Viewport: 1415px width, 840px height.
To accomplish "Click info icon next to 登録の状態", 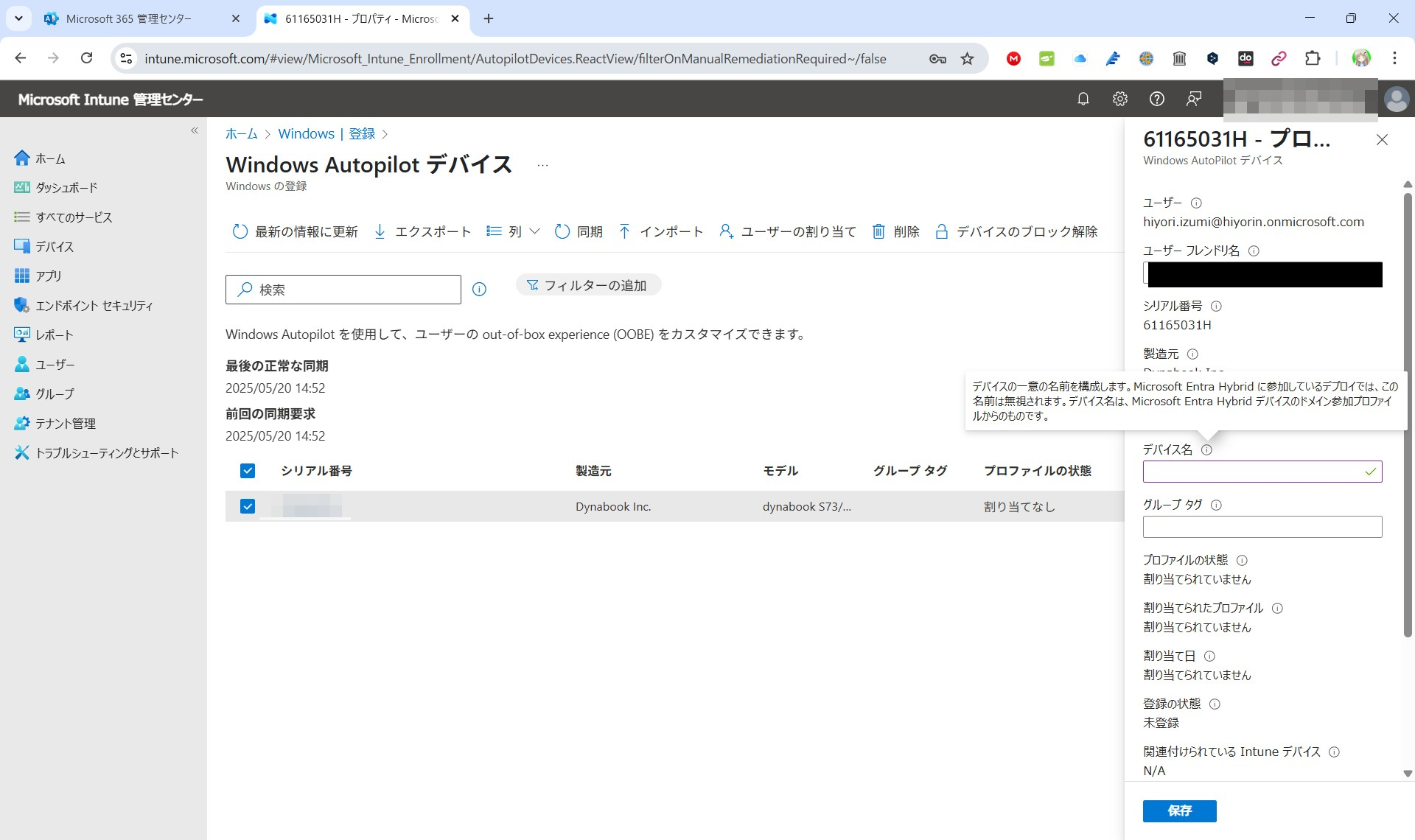I will 1215,704.
